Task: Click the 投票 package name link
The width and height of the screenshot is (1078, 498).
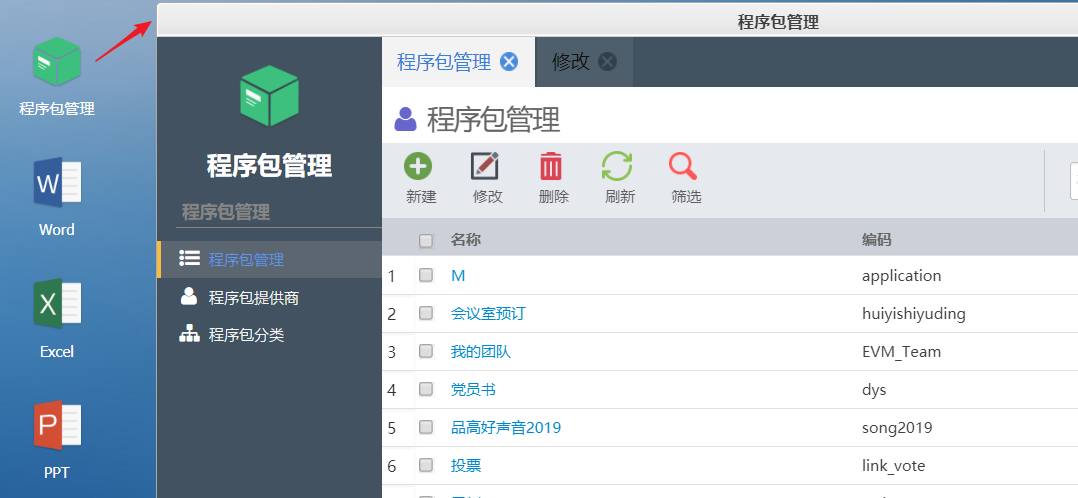Action: [x=466, y=466]
